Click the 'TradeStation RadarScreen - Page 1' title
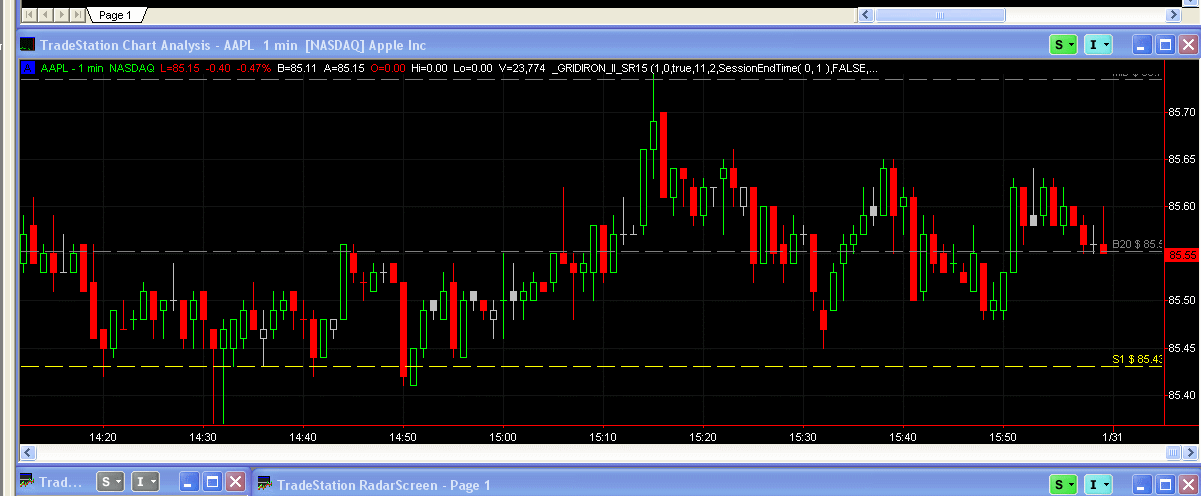This screenshot has height=496, width=1201. [383, 485]
